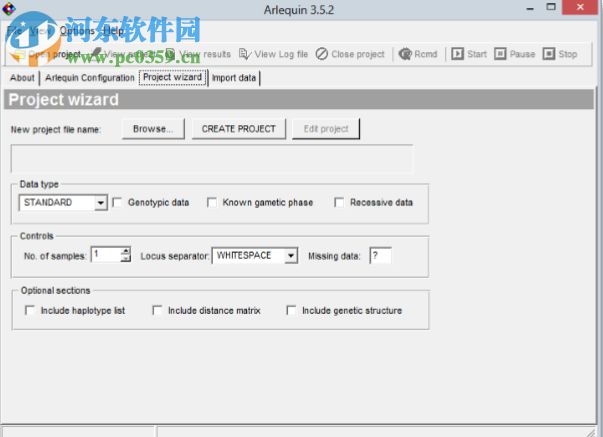Check Known gametic phase
This screenshot has width=603, height=437.
(x=212, y=202)
